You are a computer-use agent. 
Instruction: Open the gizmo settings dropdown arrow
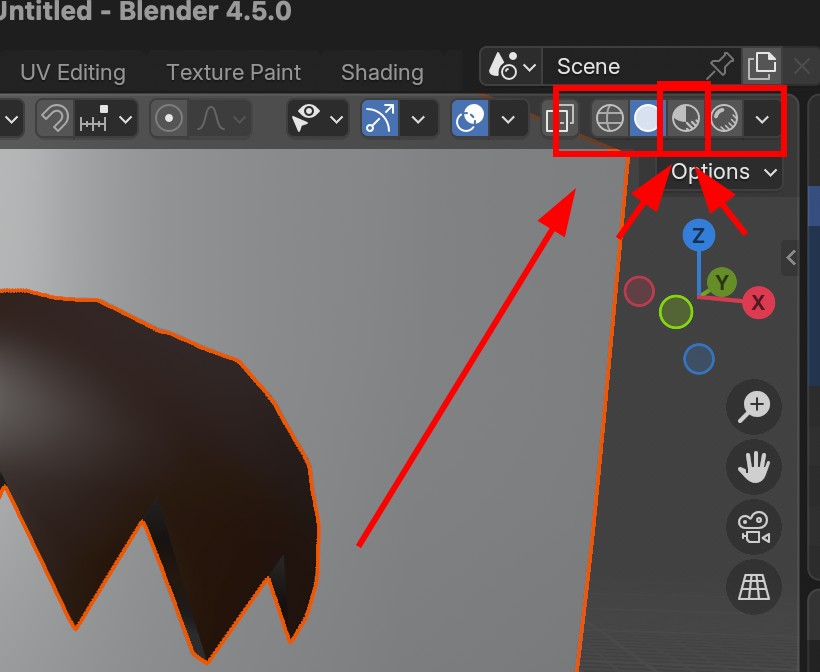click(419, 119)
